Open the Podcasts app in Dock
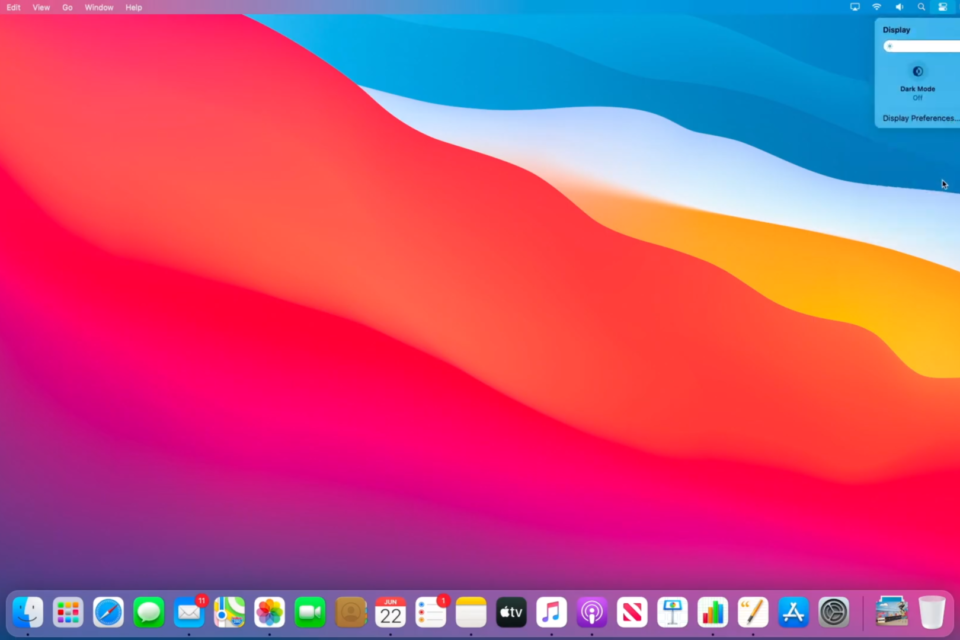The width and height of the screenshot is (960, 640). 592,611
